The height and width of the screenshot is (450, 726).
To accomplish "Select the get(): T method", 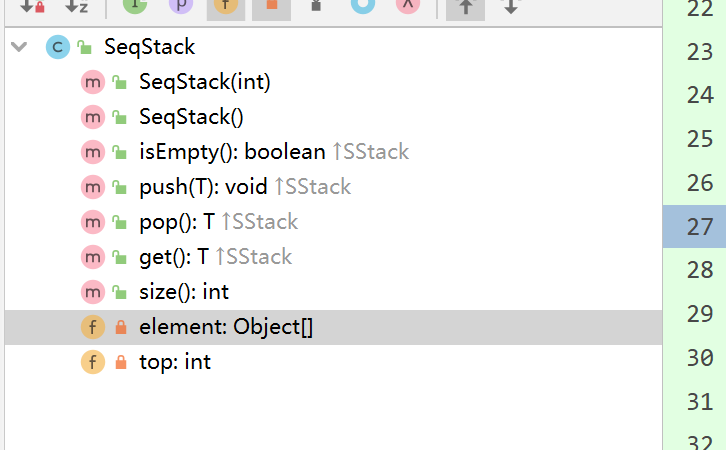I will pos(174,257).
